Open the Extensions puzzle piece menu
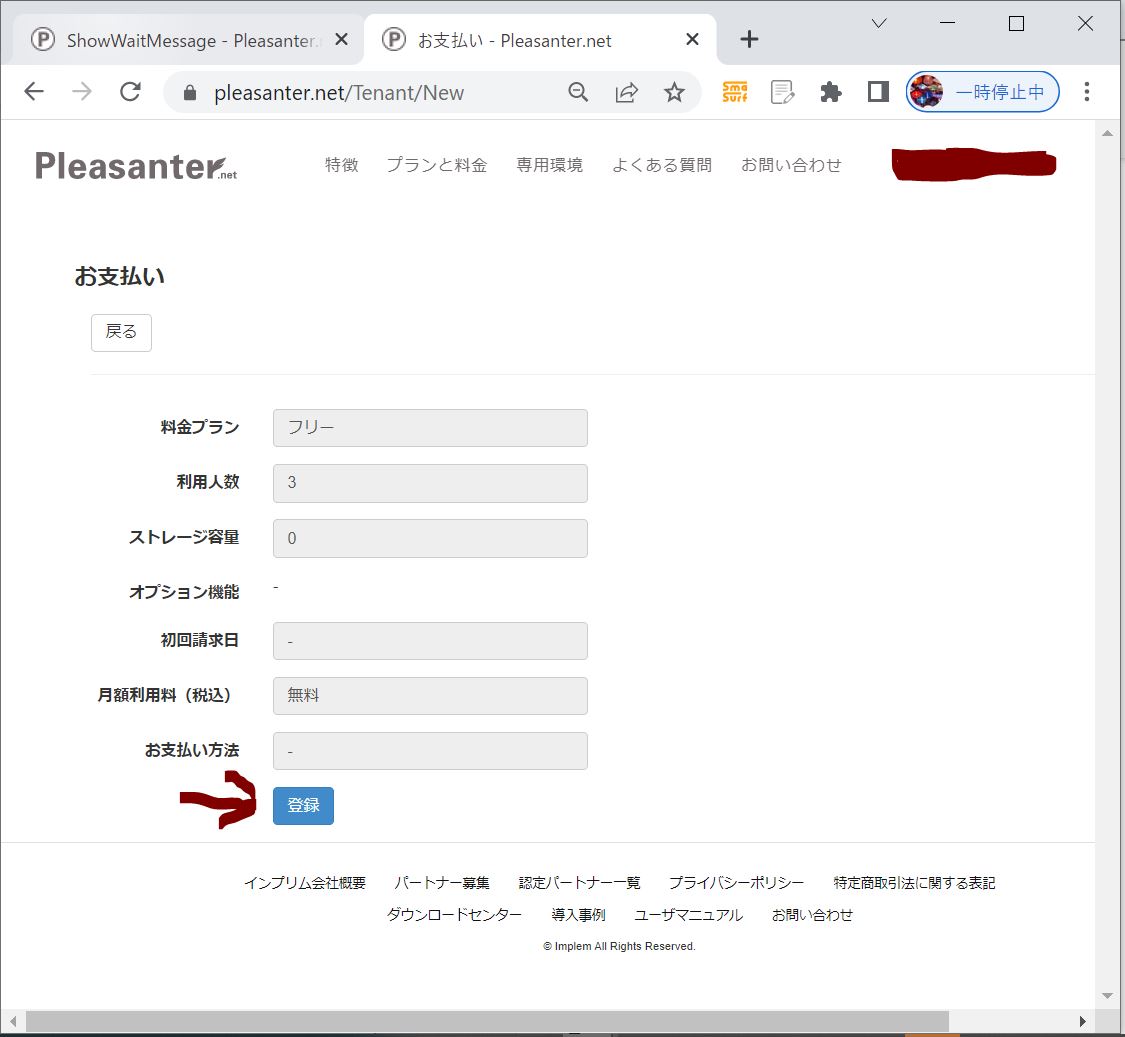The image size is (1125, 1037). pos(831,92)
